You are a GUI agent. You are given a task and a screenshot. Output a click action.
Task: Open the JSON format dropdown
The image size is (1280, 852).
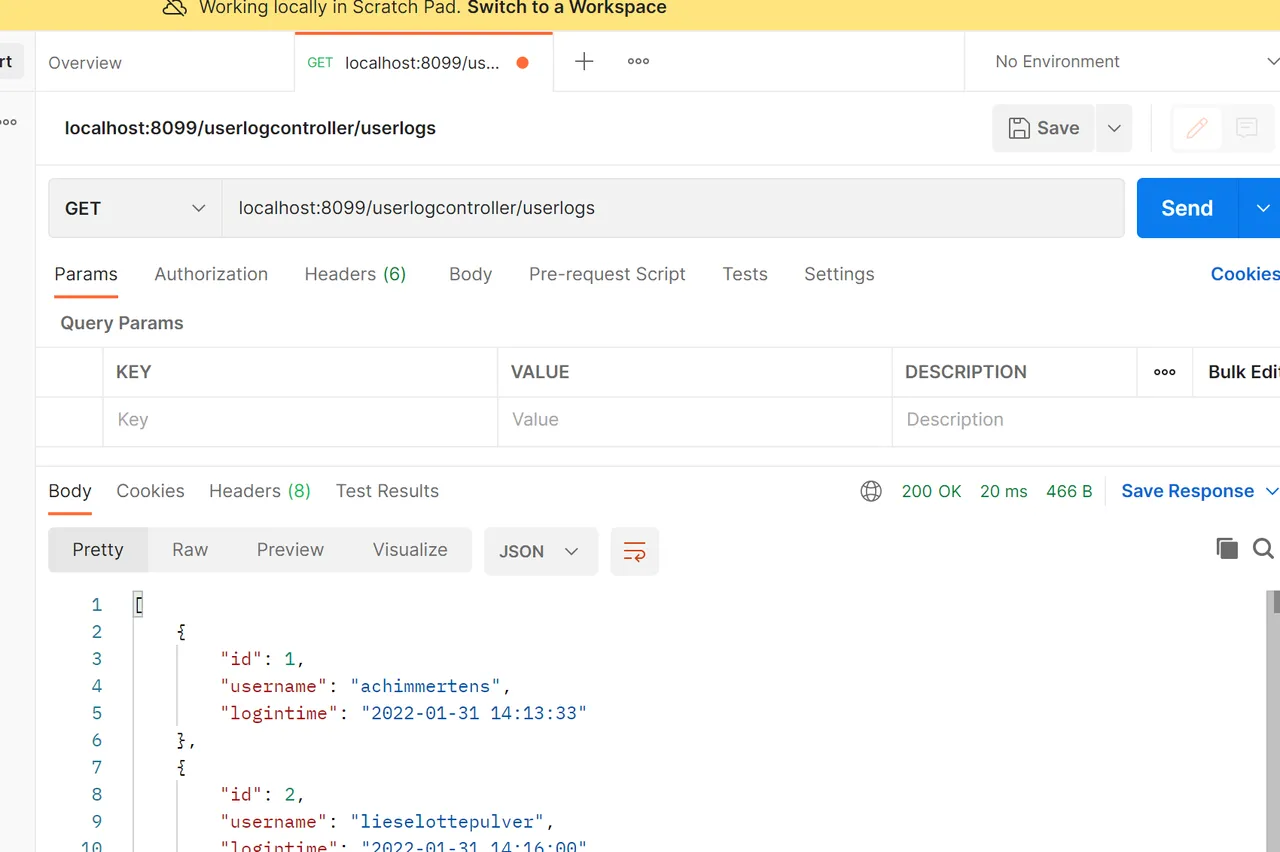pos(541,551)
